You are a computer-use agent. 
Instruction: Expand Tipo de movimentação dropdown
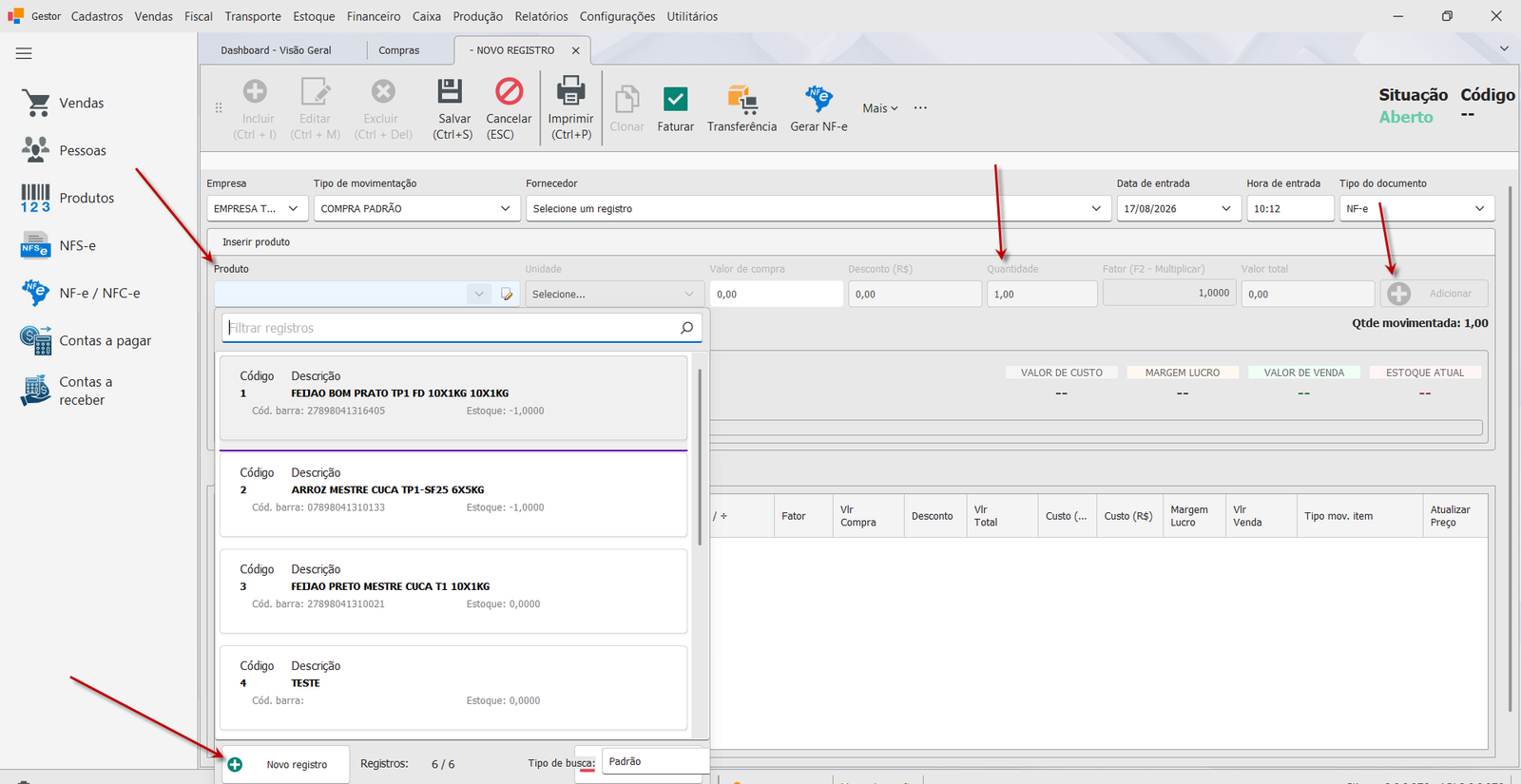(505, 208)
